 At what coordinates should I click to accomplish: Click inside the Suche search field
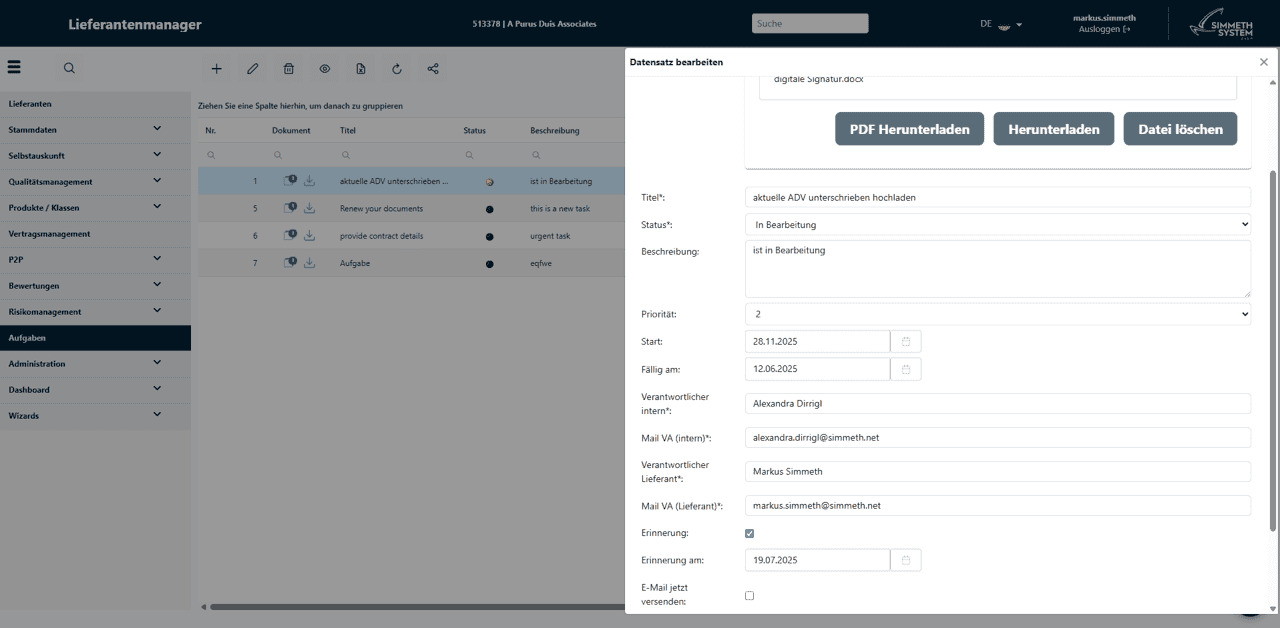click(809, 22)
